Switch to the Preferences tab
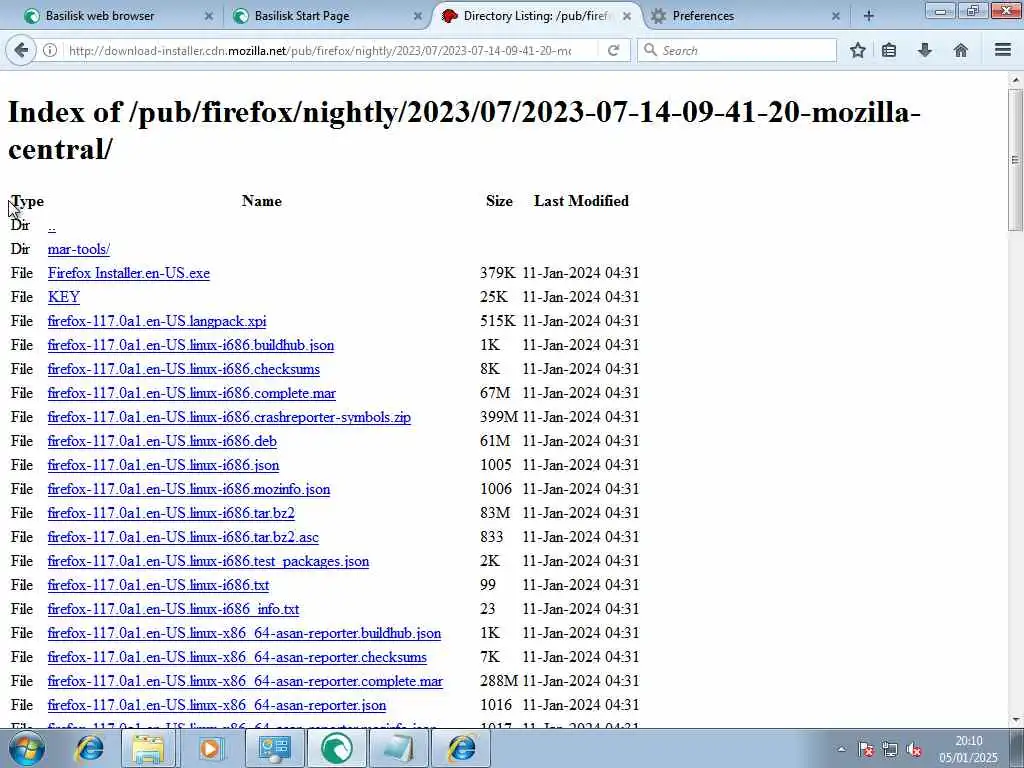1024x768 pixels. coord(744,16)
